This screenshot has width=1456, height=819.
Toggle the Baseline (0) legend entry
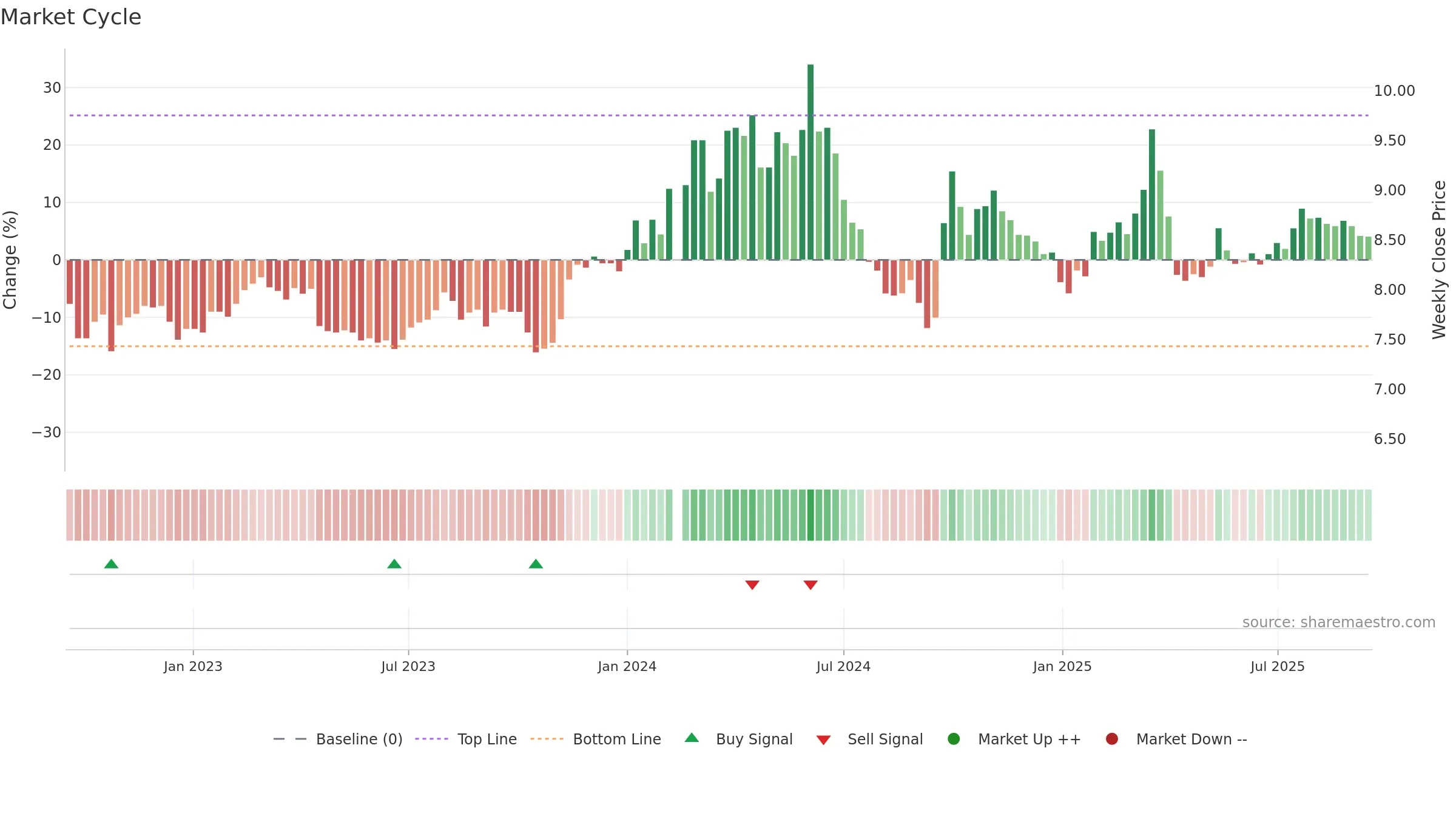(x=338, y=739)
